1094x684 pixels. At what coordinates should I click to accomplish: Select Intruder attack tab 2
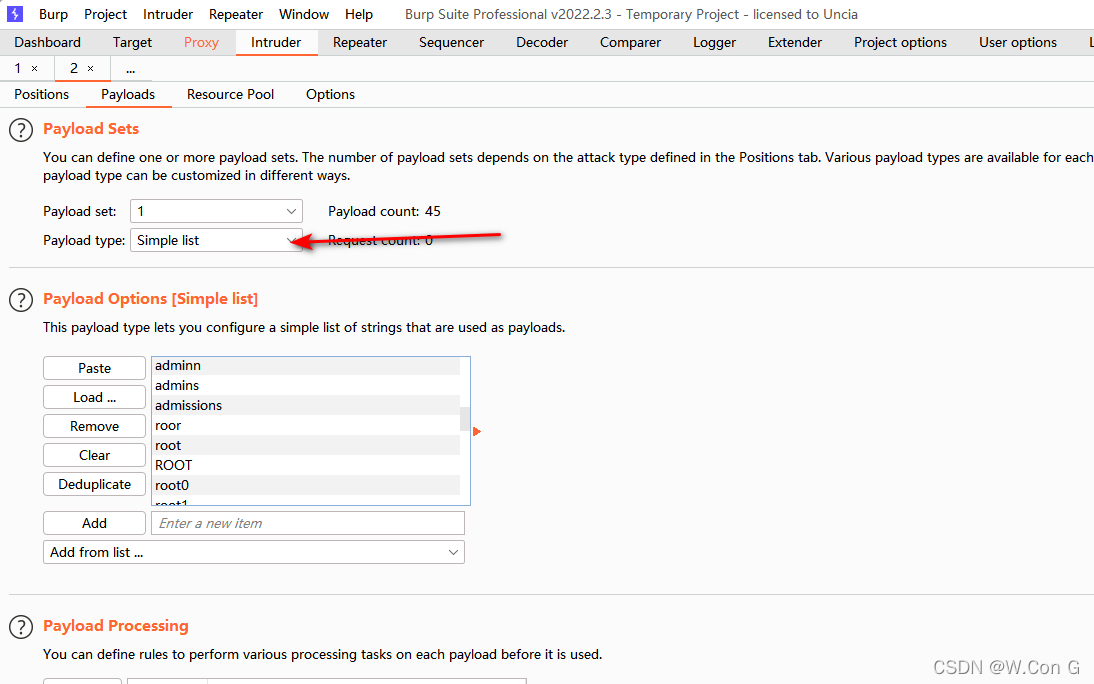74,68
